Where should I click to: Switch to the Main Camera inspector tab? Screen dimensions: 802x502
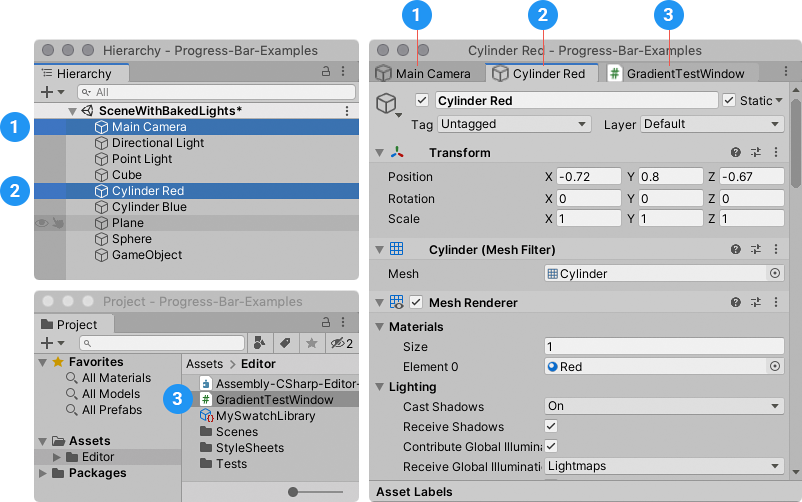point(426,73)
